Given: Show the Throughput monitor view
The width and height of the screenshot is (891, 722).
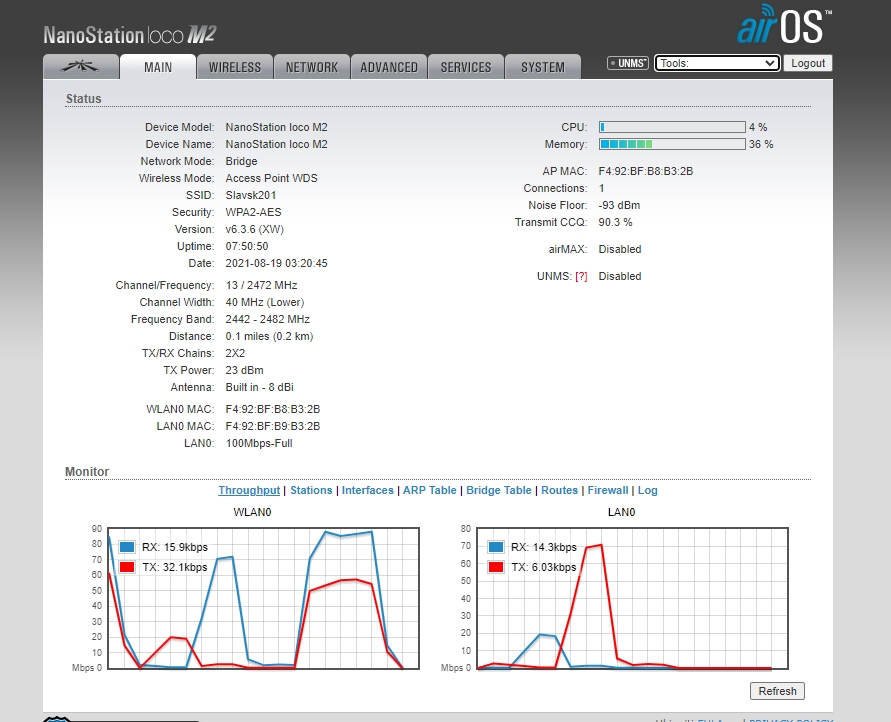Looking at the screenshot, I should (x=249, y=490).
